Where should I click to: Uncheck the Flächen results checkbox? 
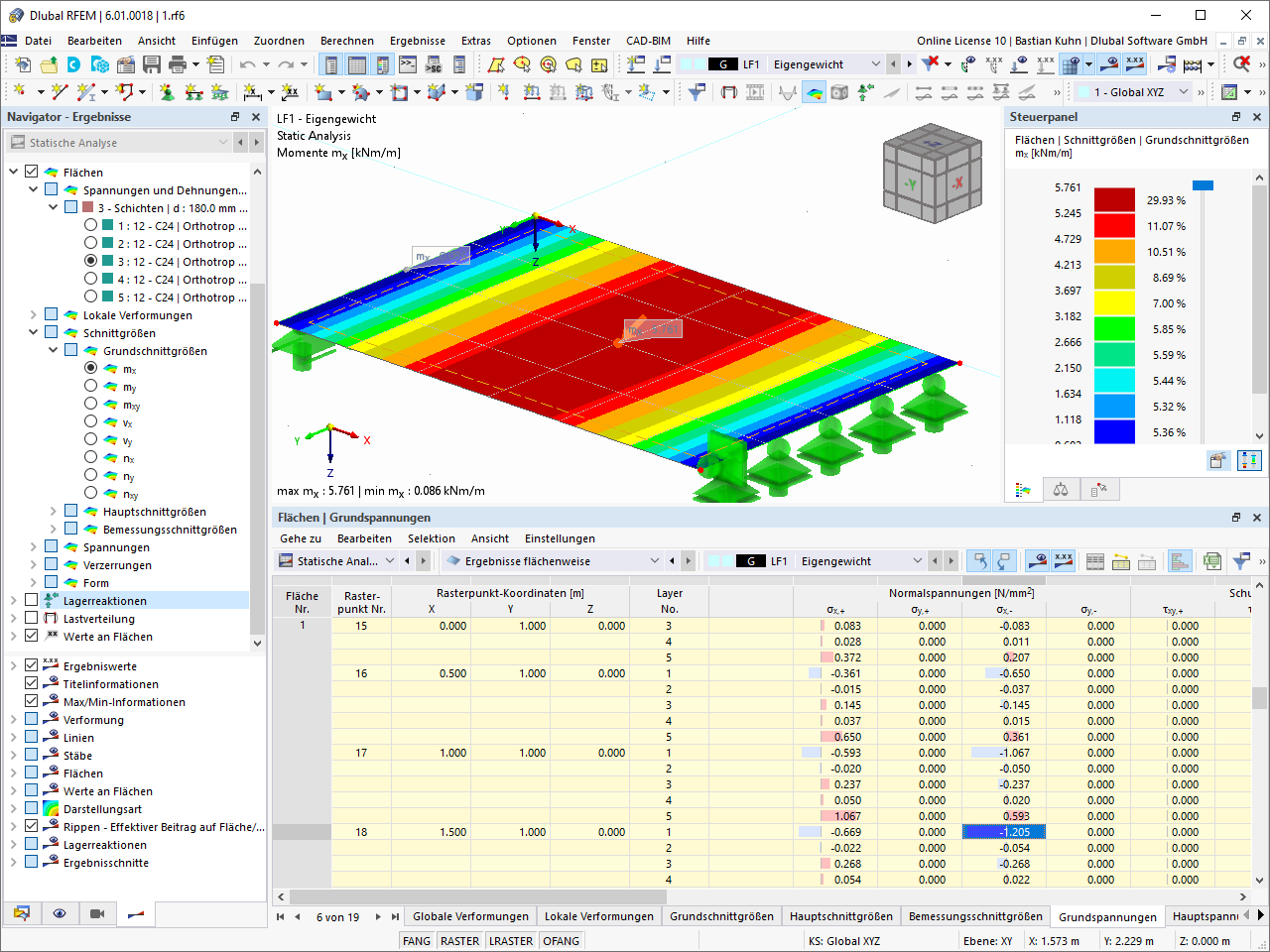click(32, 173)
